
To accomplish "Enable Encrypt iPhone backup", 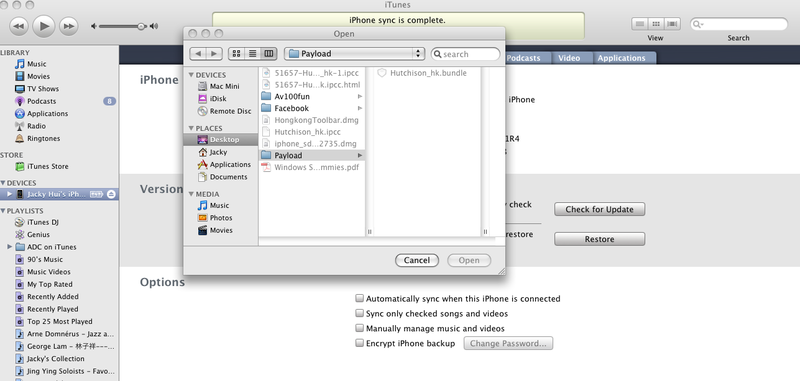I will coord(360,343).
